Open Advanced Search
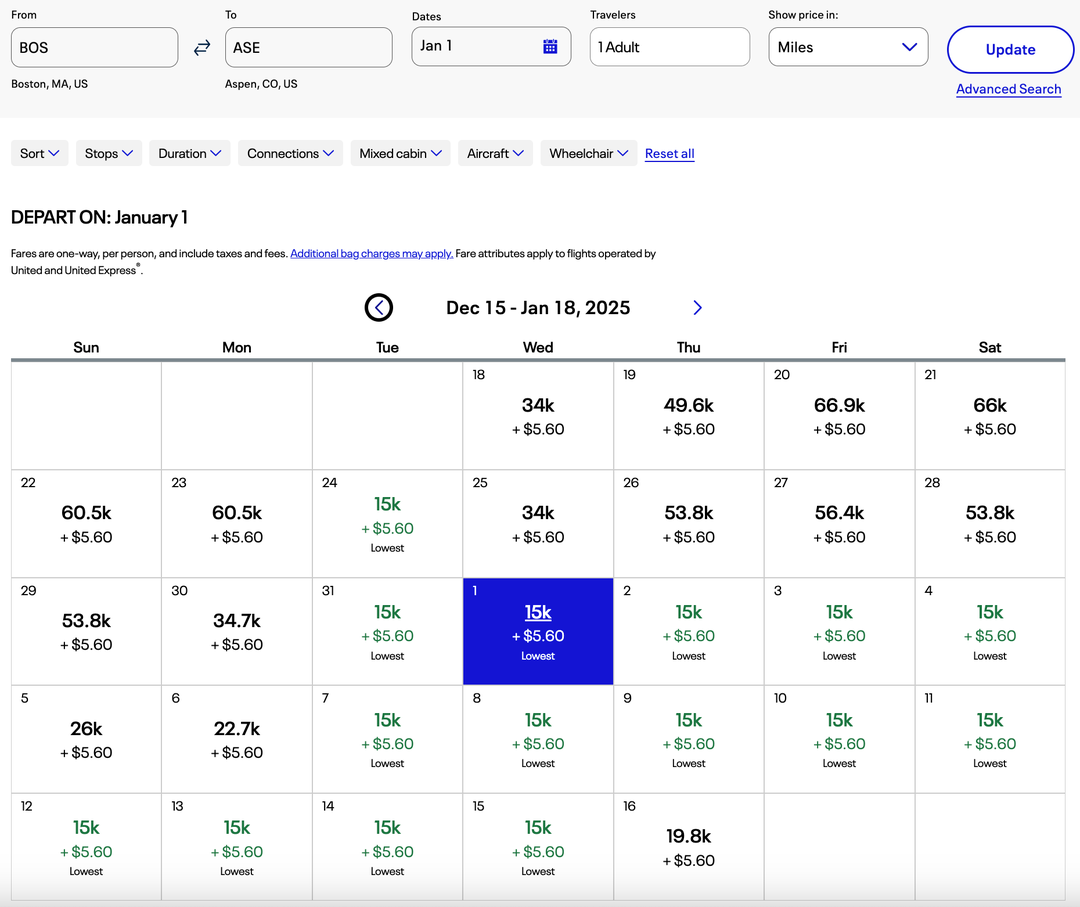 pos(1008,89)
